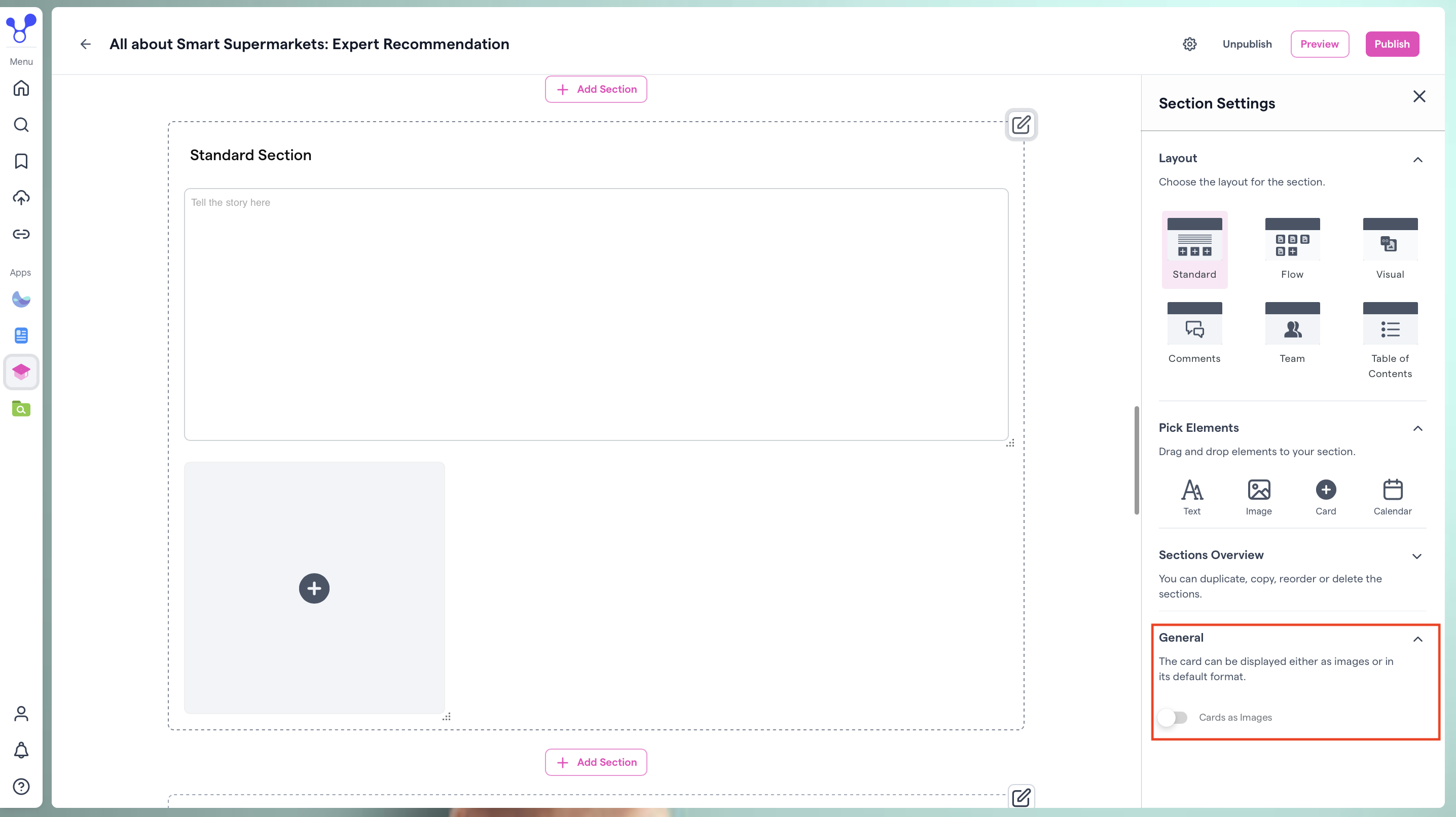Screen dimensions: 1456x817
Task: Toggle the Cards as Images switch
Action: pyautogui.click(x=1172, y=718)
